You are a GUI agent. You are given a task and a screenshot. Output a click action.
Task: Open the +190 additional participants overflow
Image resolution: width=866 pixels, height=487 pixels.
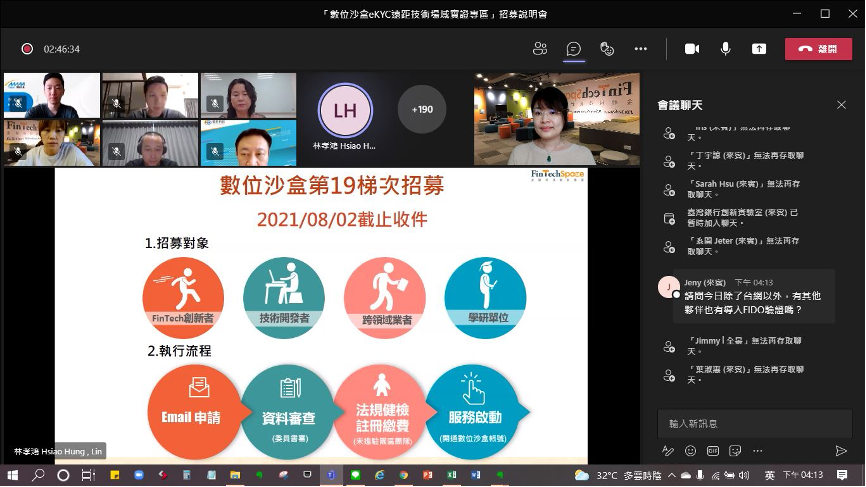(x=423, y=109)
